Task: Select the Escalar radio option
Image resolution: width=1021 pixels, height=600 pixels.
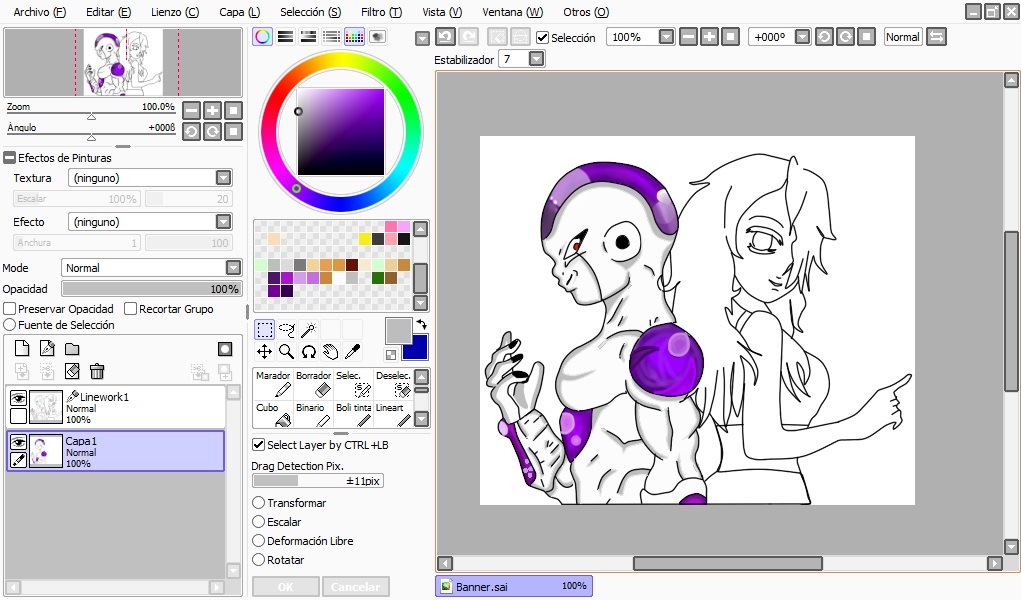Action: (x=259, y=522)
